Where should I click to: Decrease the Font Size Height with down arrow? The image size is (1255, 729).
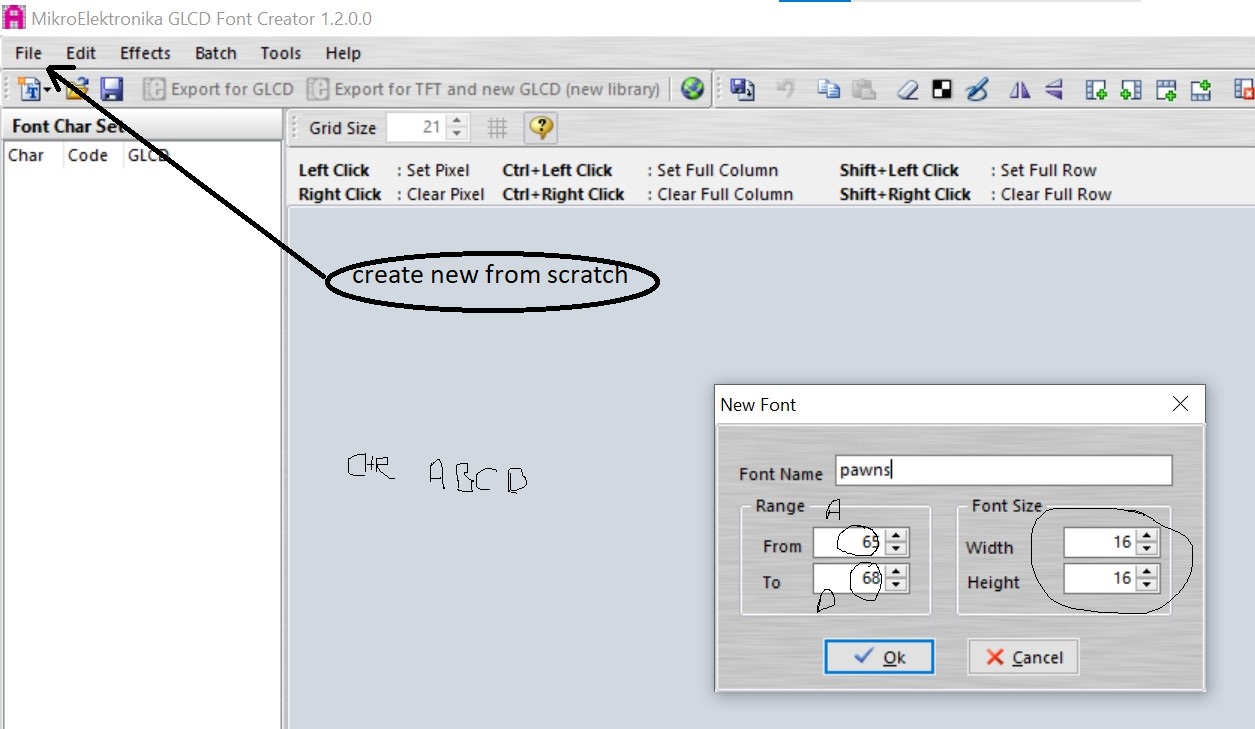(x=1147, y=584)
